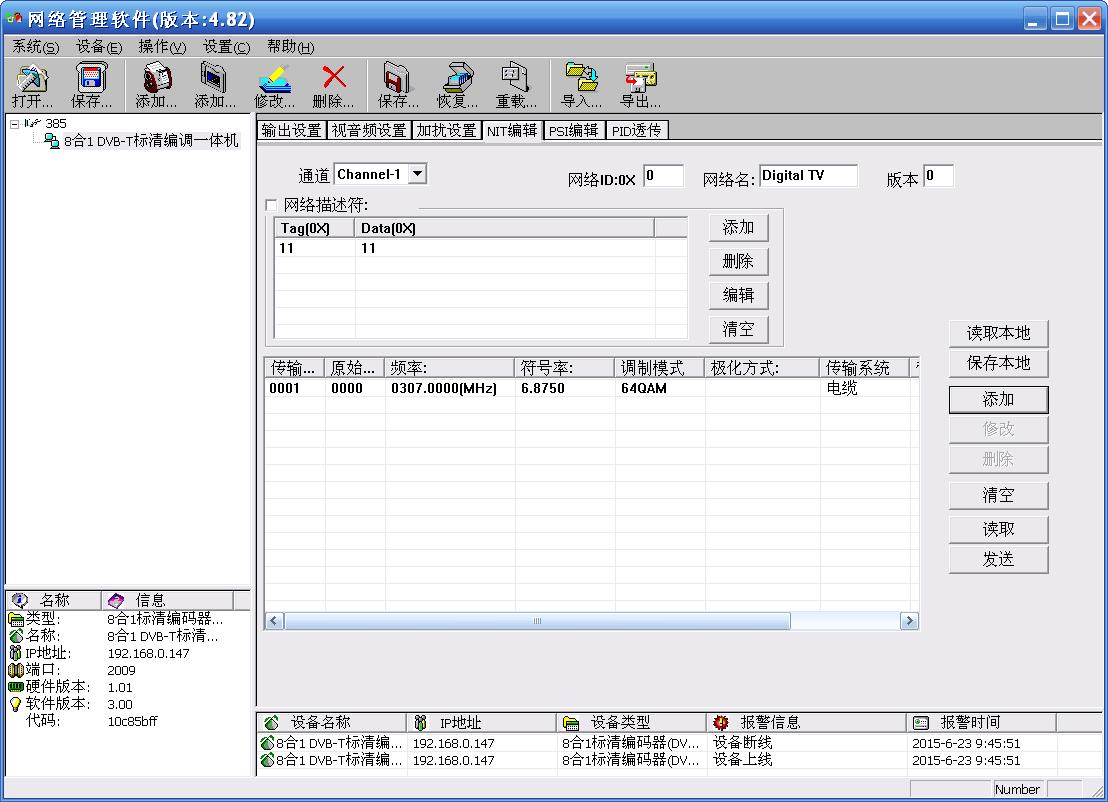Click the 修改 toolbar icon
The height and width of the screenshot is (802, 1108).
[x=274, y=78]
